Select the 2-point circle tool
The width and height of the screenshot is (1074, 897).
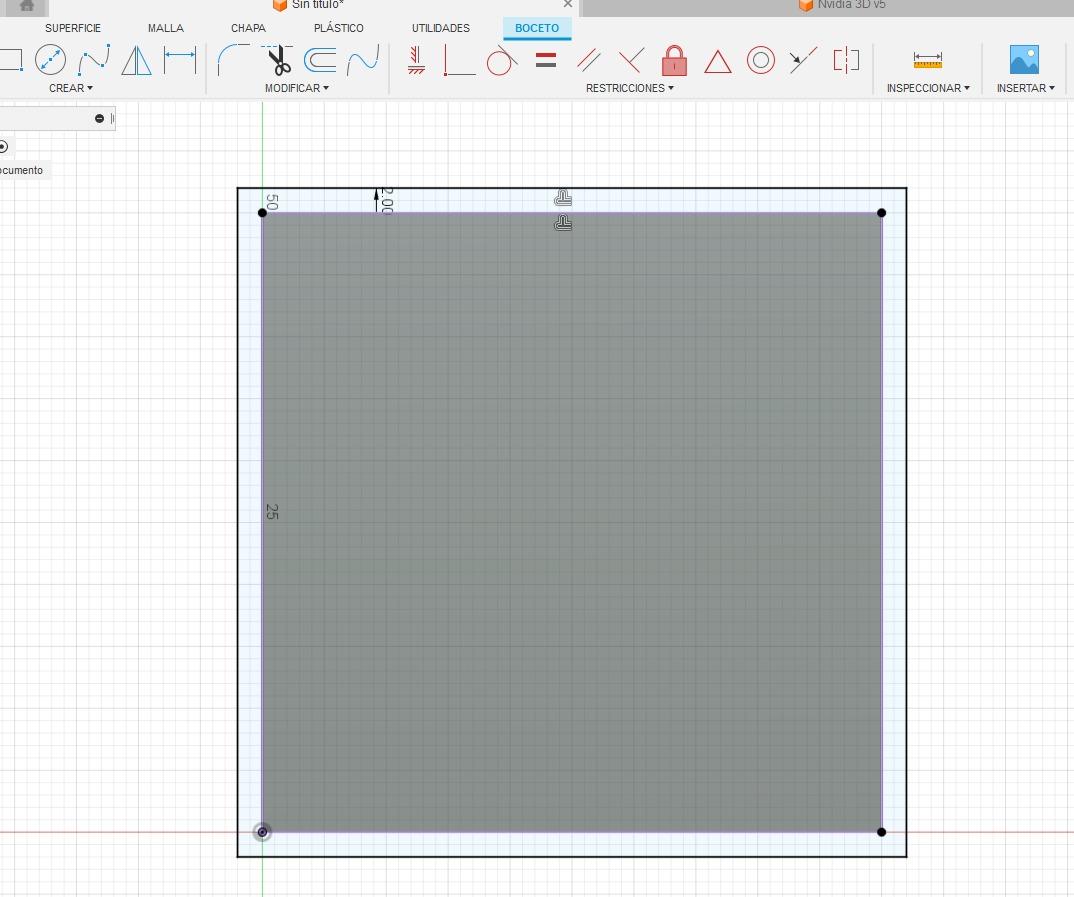pyautogui.click(x=50, y=60)
